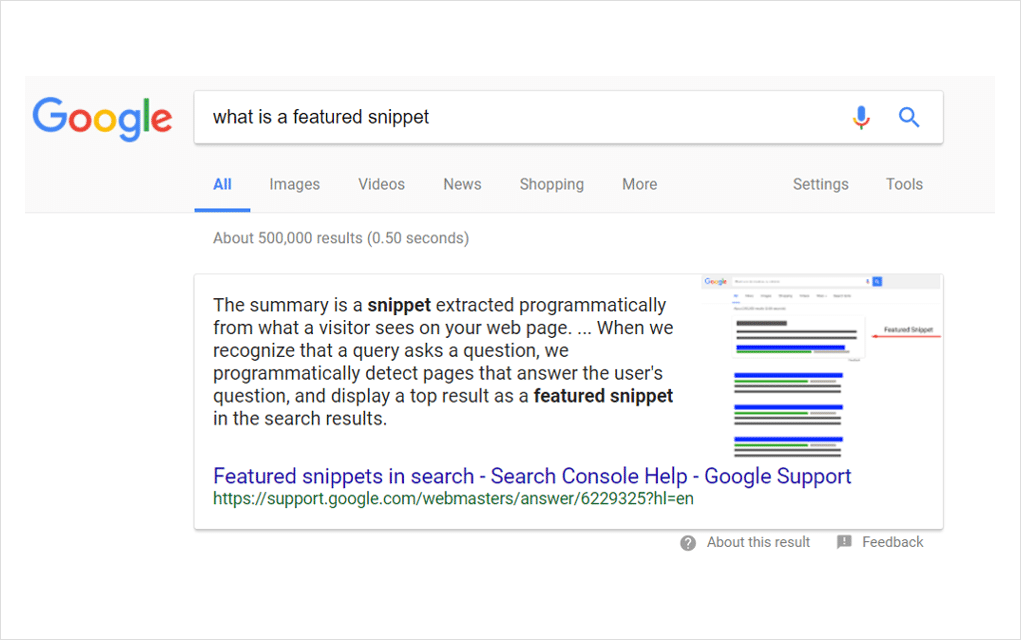Click the featured snippet summary text
Viewport: 1021px width, 640px height.
coord(443,361)
